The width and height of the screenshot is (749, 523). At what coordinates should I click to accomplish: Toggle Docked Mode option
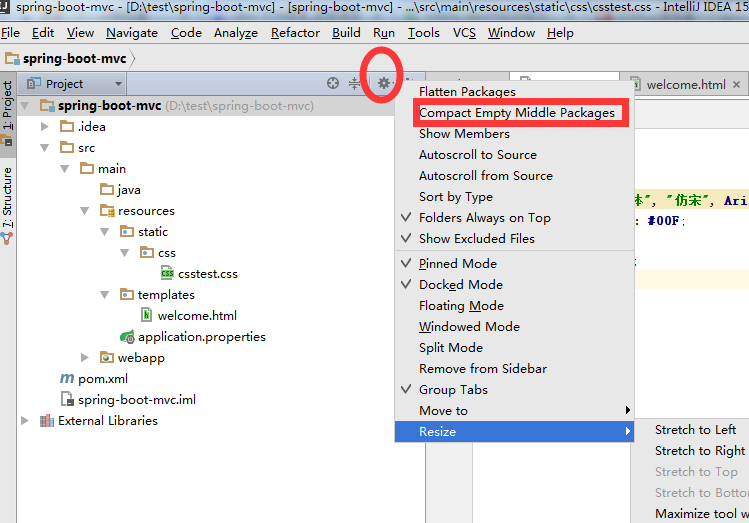[514, 285]
